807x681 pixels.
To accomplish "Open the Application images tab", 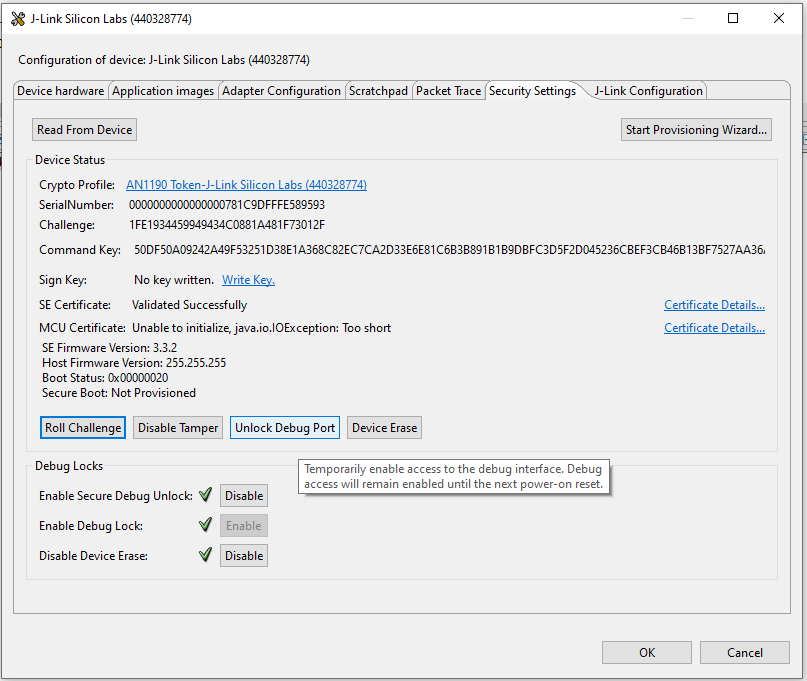I will point(163,91).
